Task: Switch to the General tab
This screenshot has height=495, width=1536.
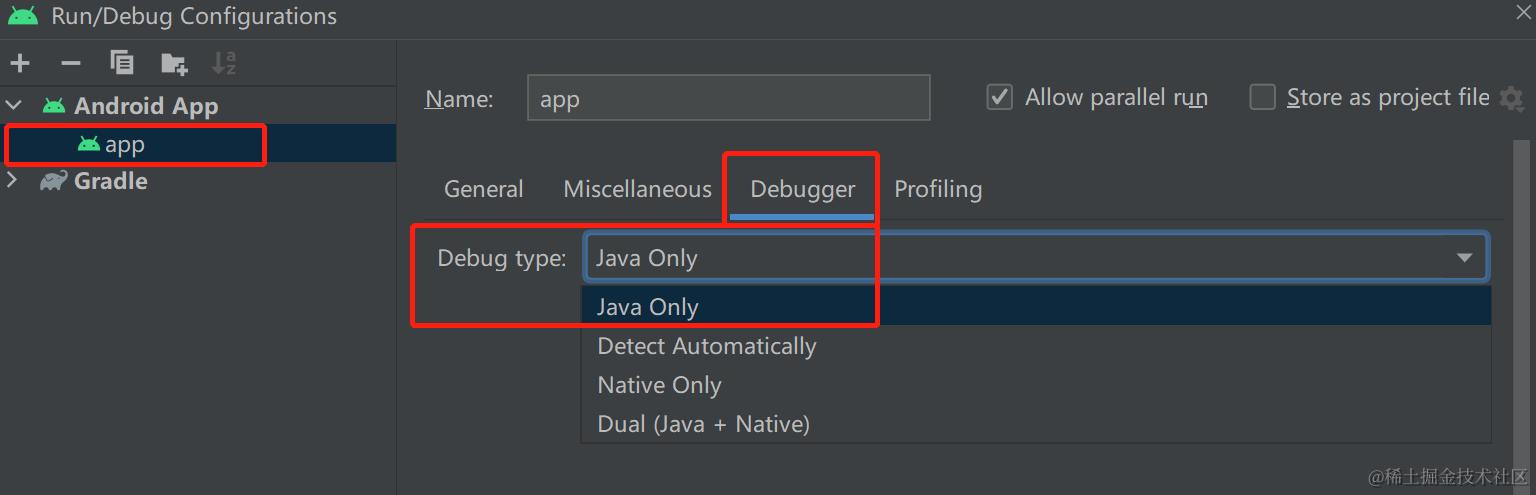Action: tap(484, 189)
